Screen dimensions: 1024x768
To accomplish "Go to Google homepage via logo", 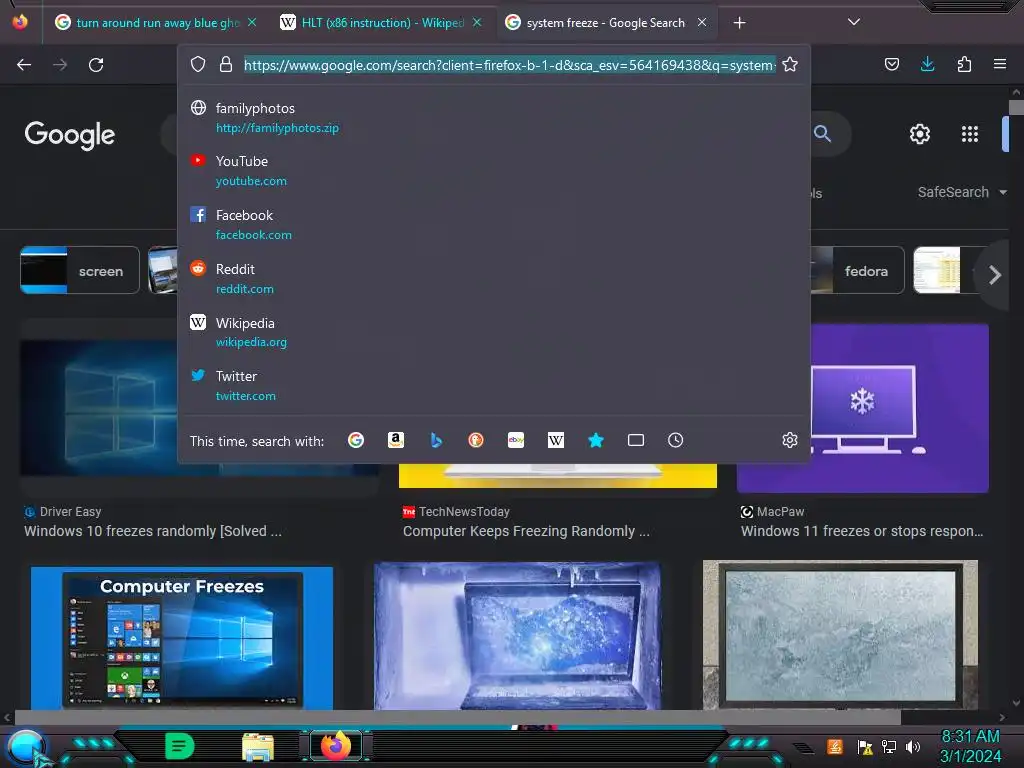I will 69,135.
